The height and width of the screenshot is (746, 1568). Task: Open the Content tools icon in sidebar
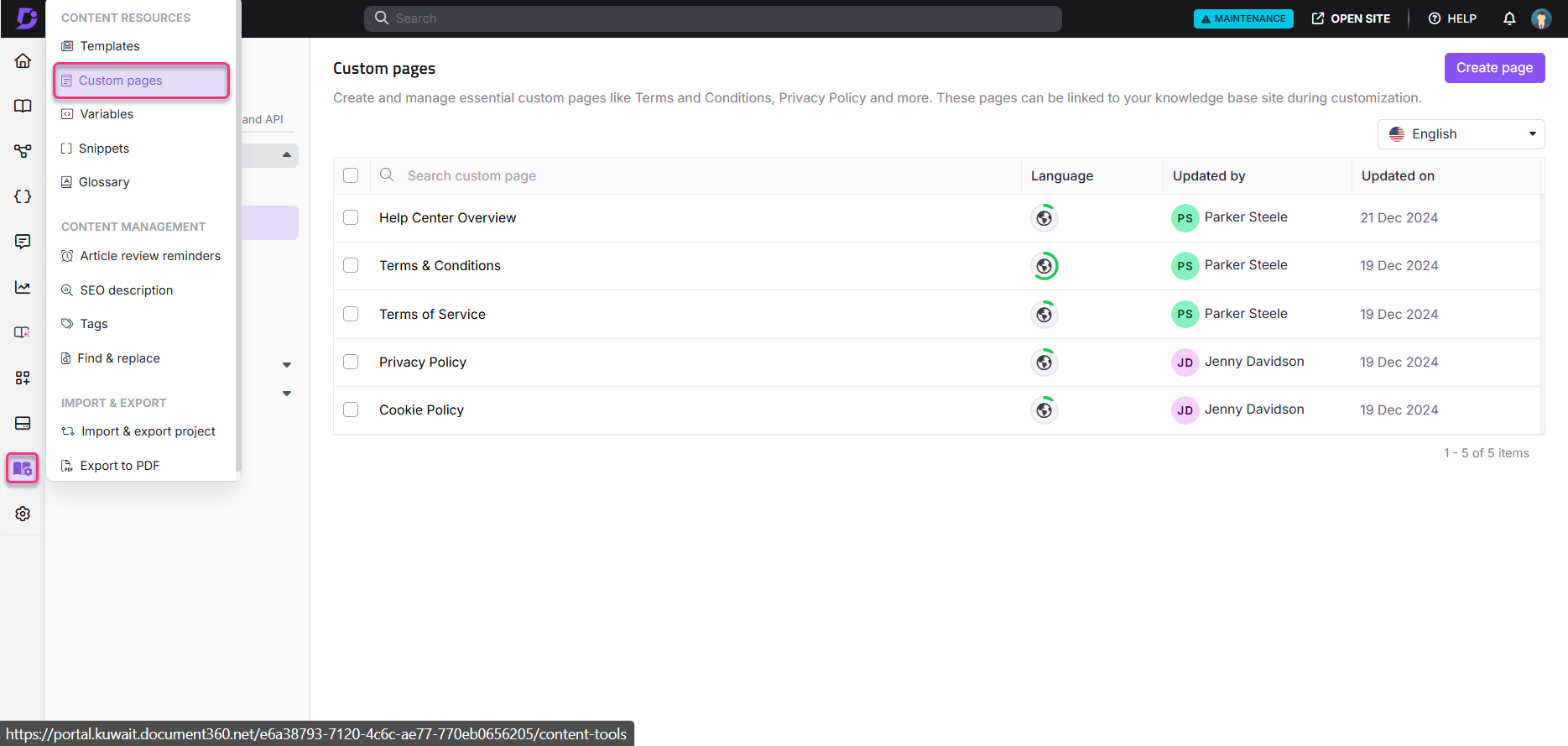[23, 468]
